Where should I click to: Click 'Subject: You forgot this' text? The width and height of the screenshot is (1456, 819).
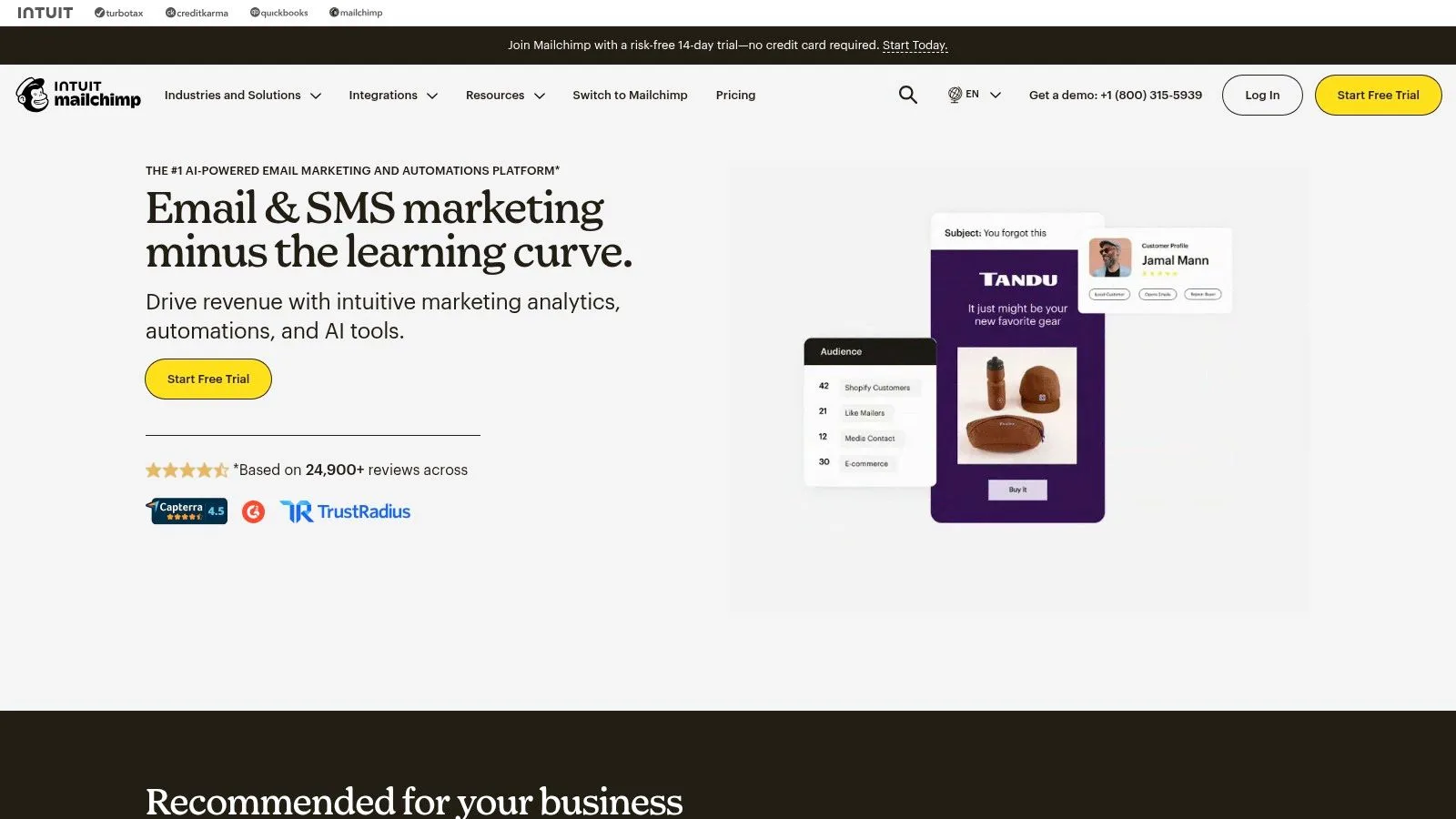(x=996, y=233)
